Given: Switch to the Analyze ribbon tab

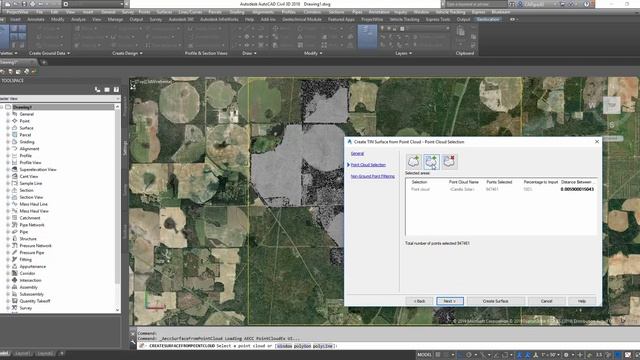Looking at the screenshot, I should point(78,19).
